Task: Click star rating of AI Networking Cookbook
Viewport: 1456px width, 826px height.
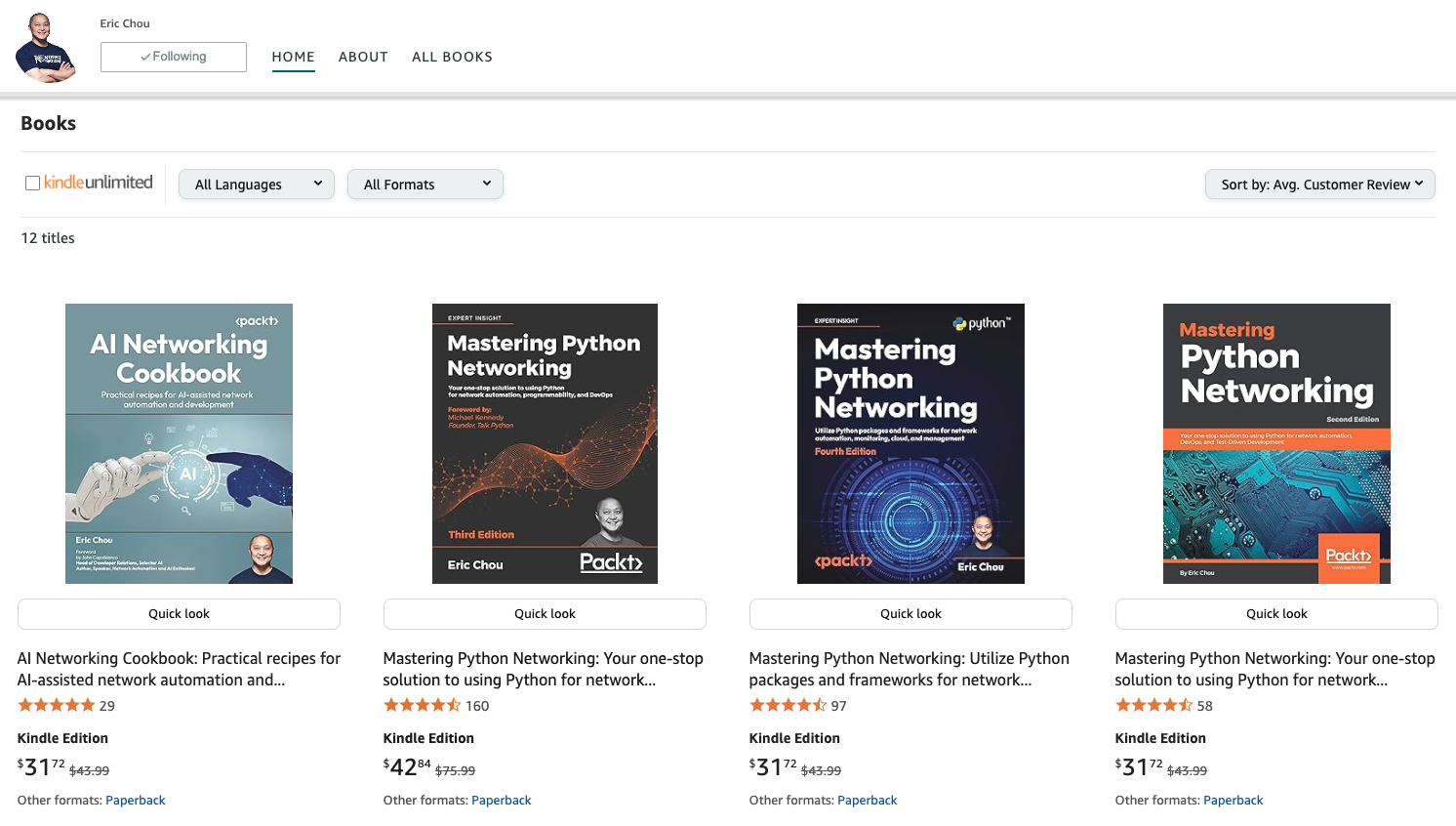Action: point(57,706)
